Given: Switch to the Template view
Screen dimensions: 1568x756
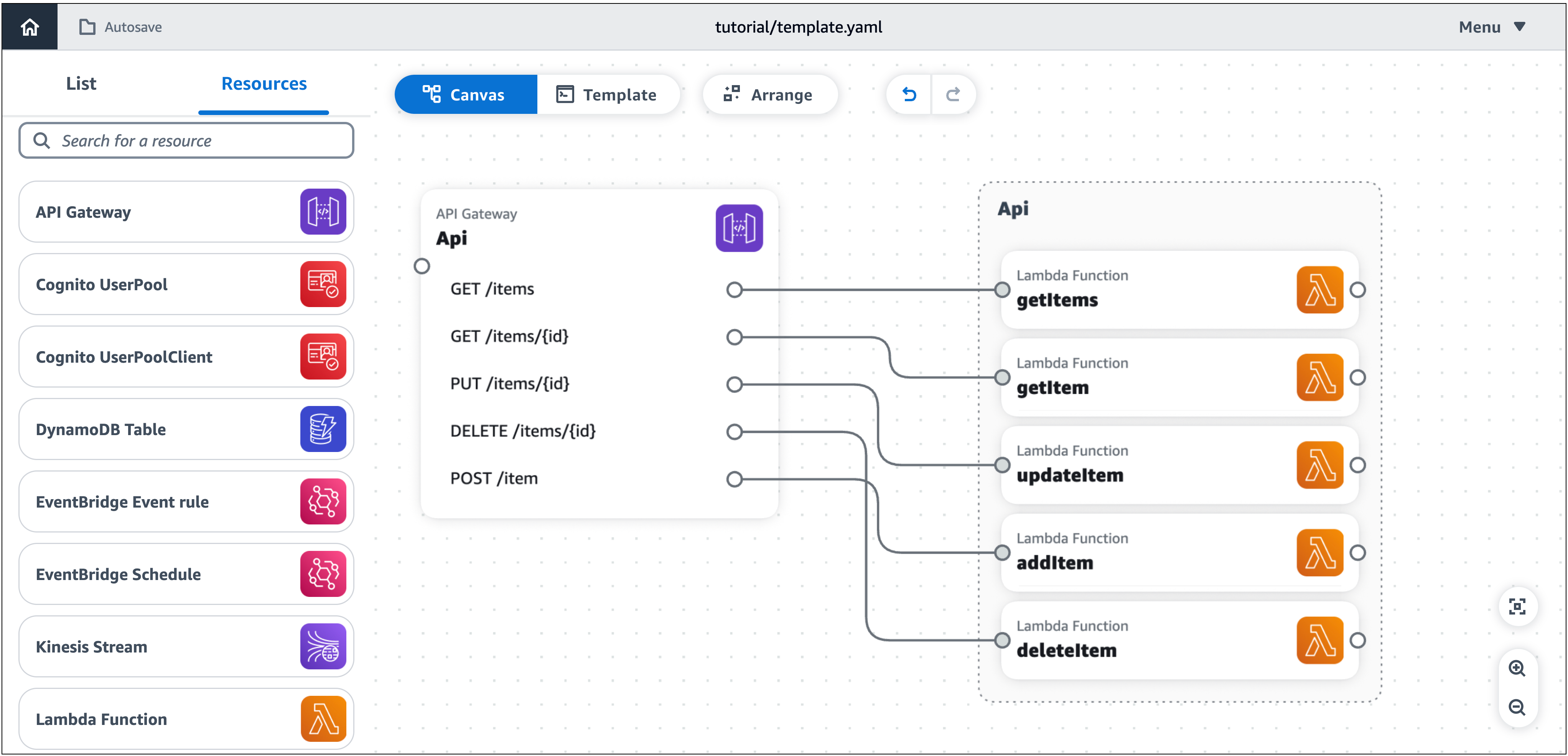Looking at the screenshot, I should pos(609,94).
